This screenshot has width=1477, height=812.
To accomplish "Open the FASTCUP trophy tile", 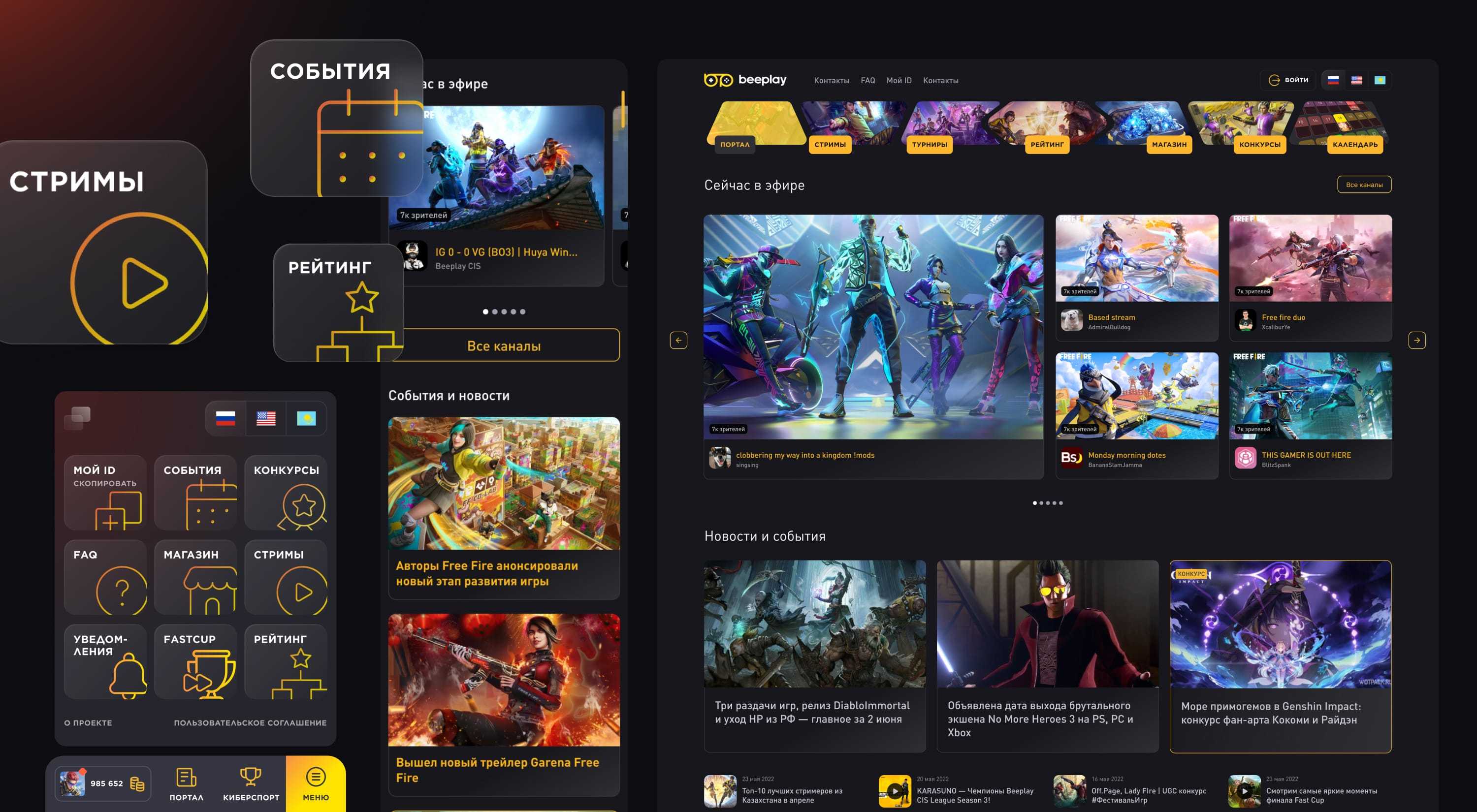I will coord(195,662).
